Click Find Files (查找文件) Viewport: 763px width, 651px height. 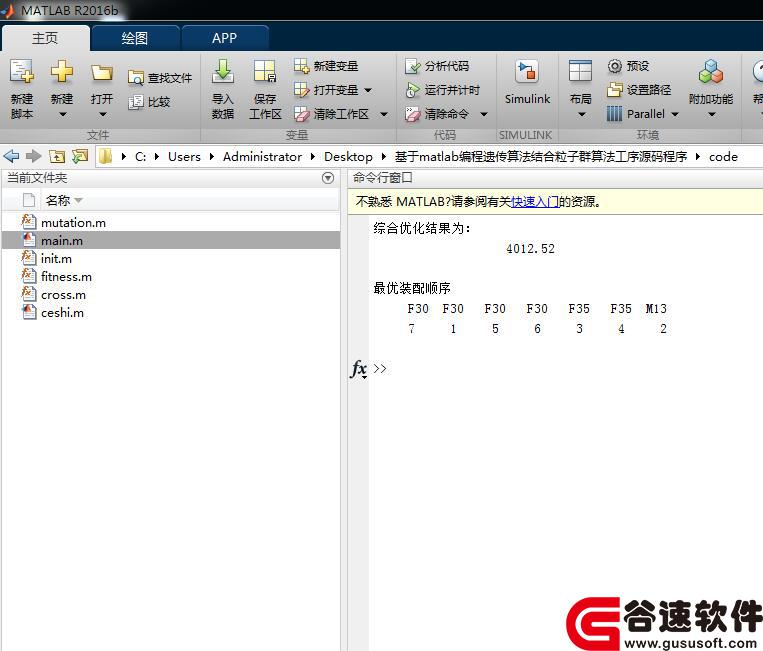(x=160, y=78)
